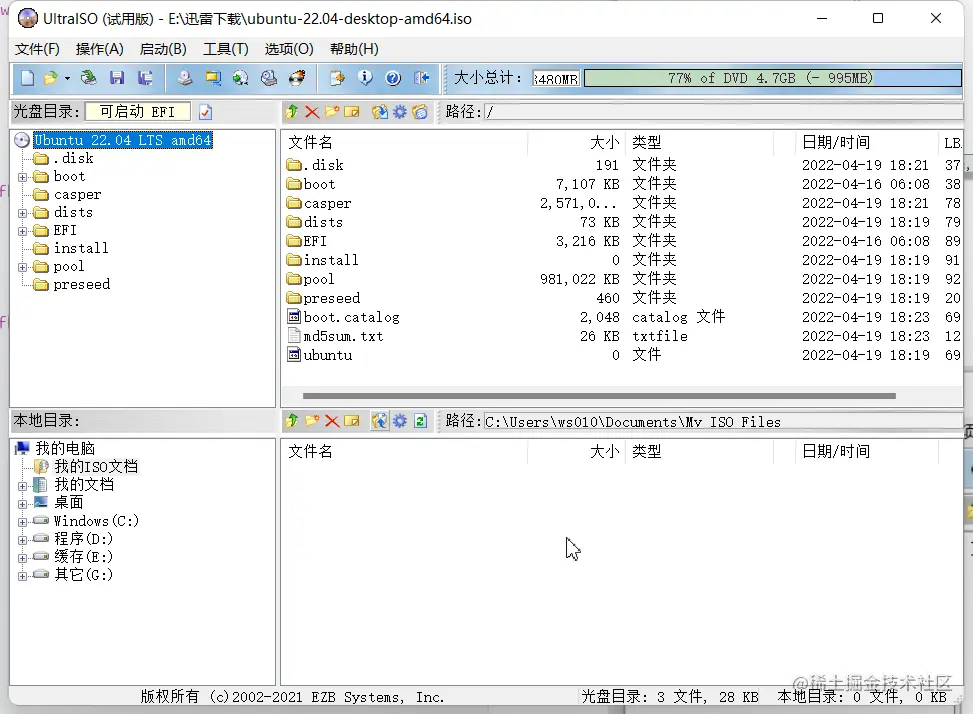Click the Extract icon in disc toolbar
973x714 pixels.
click(380, 112)
